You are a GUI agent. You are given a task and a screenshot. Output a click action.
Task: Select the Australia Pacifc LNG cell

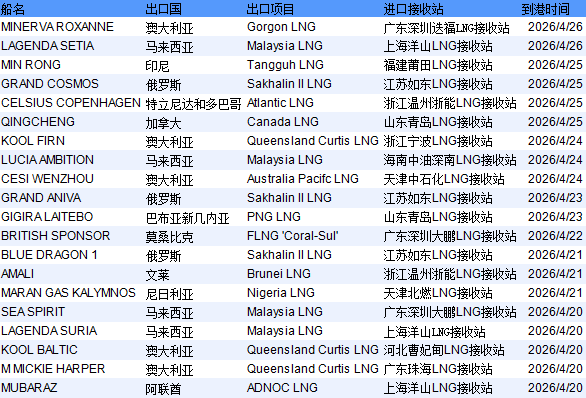click(303, 179)
